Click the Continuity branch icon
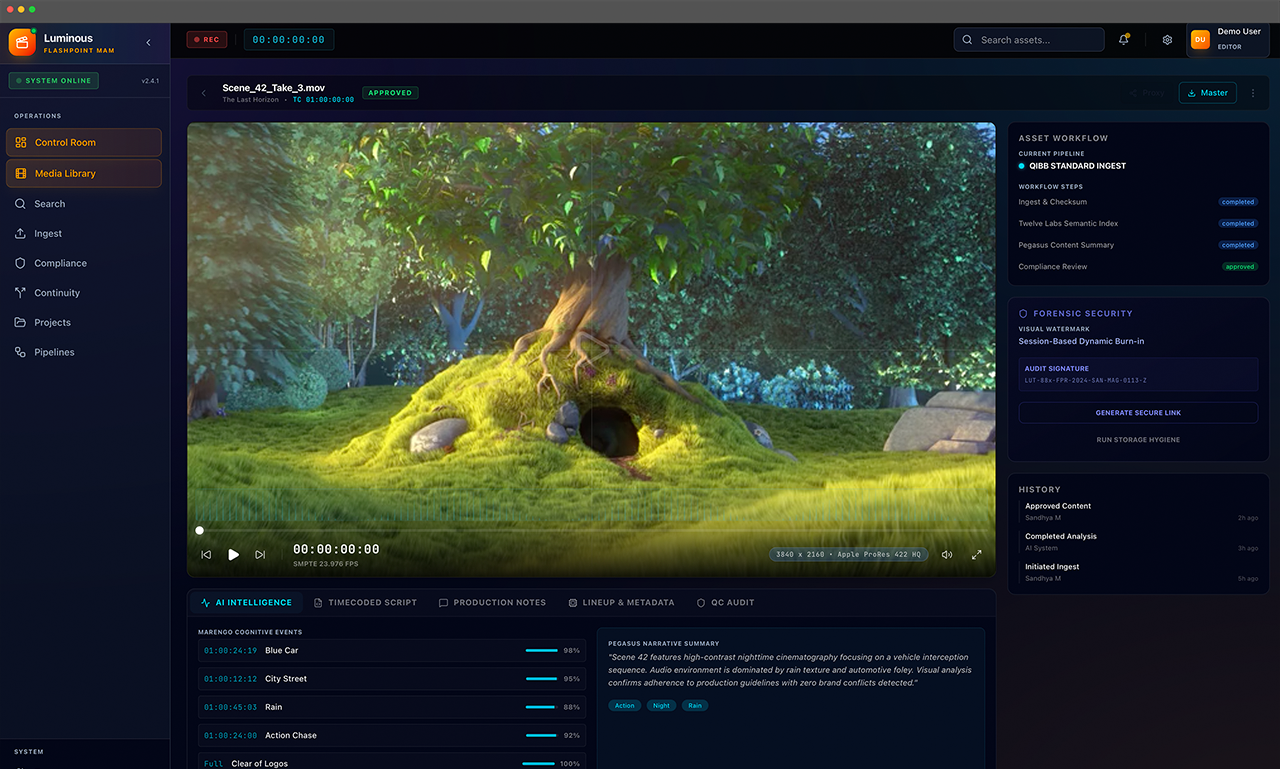This screenshot has height=769, width=1280. click(x=21, y=293)
